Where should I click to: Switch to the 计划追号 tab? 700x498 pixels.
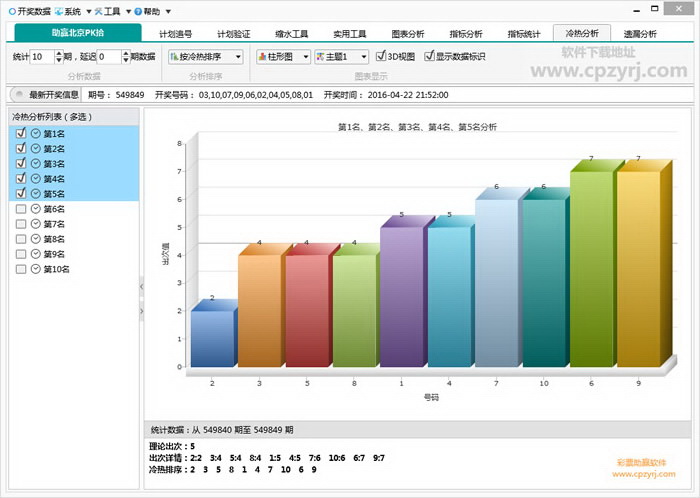click(175, 34)
